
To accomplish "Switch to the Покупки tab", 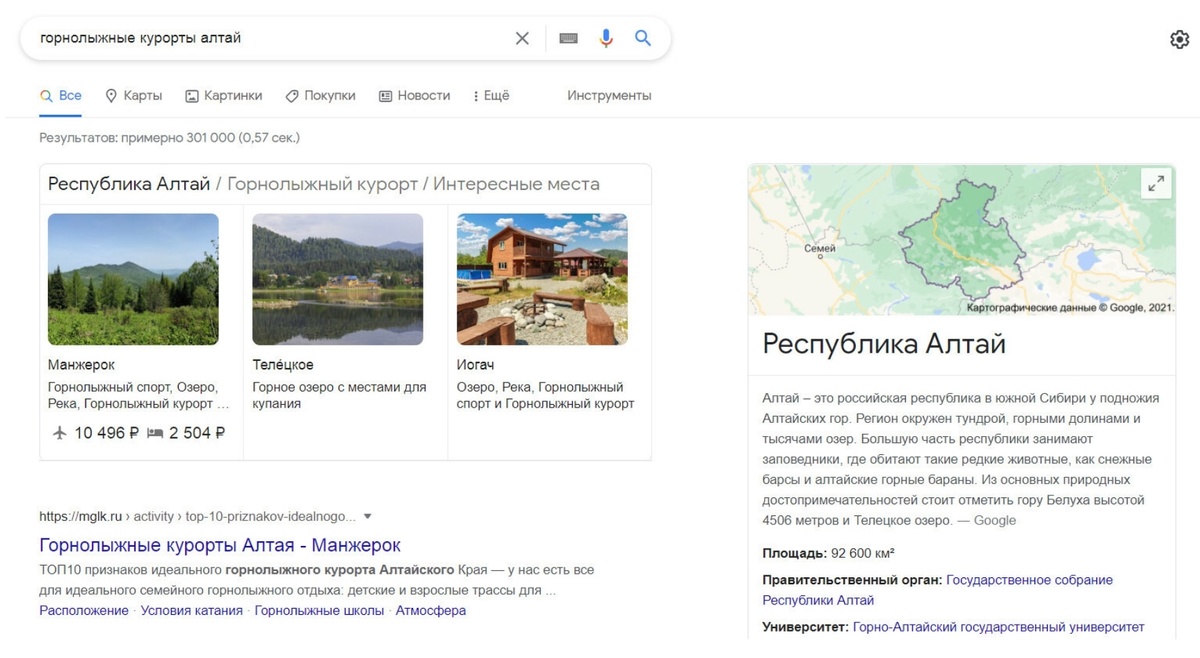I will (321, 95).
